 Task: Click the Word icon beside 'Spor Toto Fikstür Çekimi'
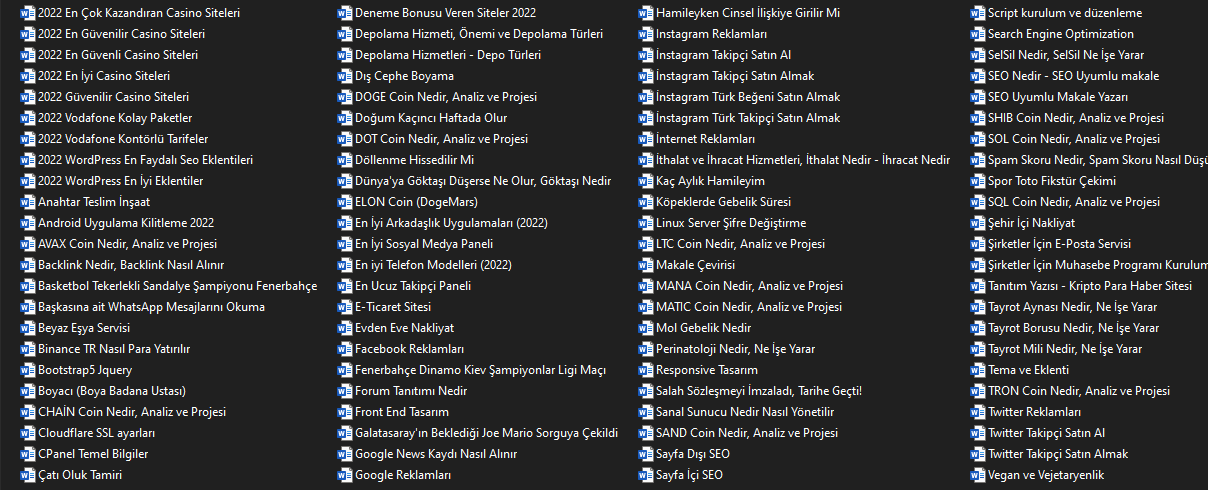978,181
